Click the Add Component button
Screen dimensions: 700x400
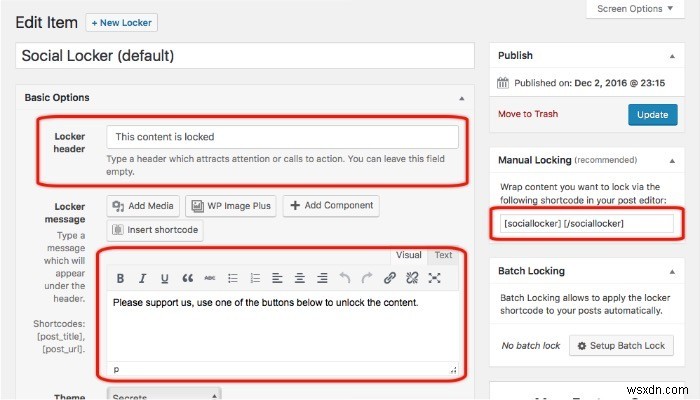pos(331,205)
